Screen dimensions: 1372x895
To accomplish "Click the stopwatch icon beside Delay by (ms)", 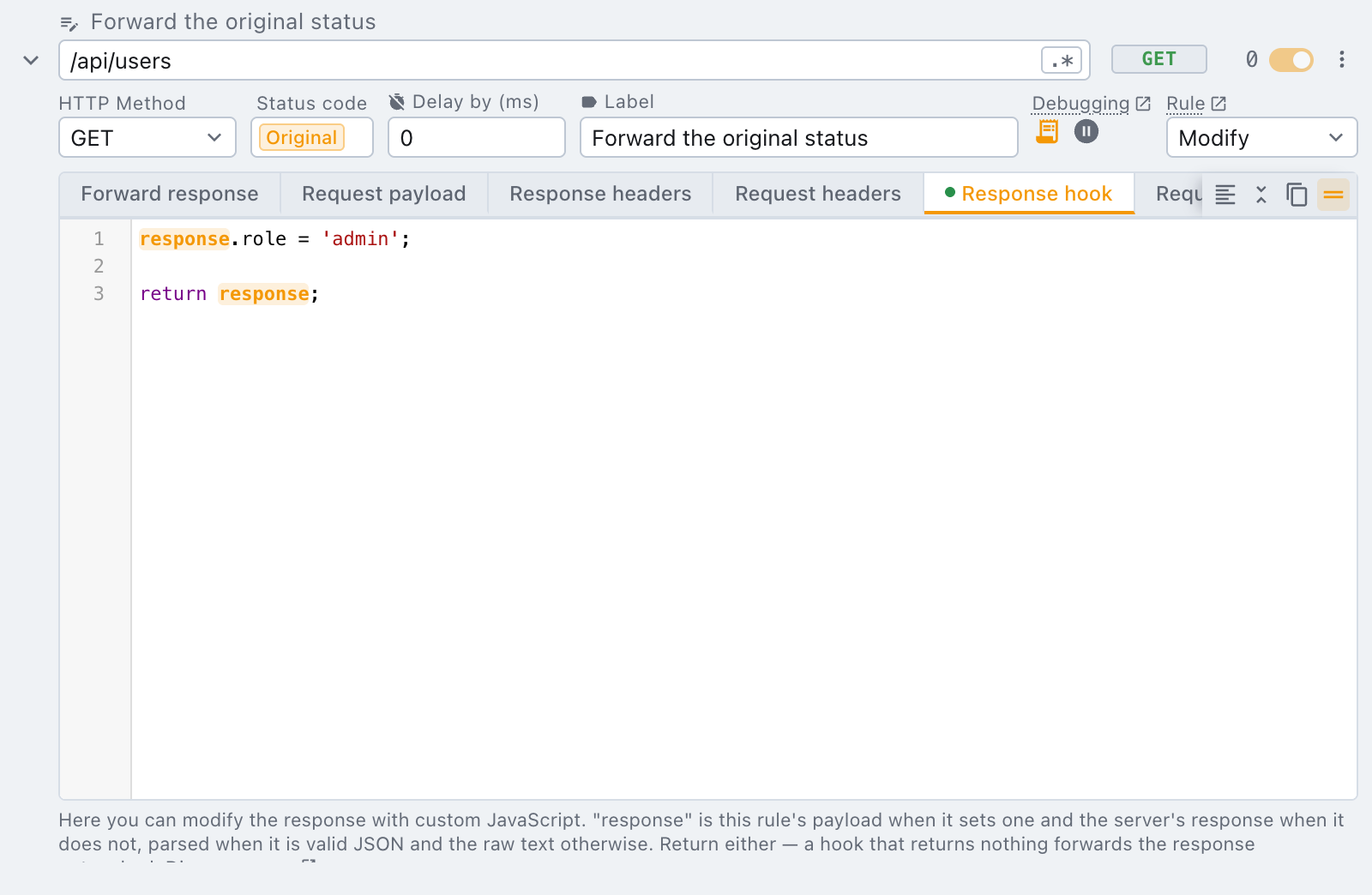I will click(397, 102).
